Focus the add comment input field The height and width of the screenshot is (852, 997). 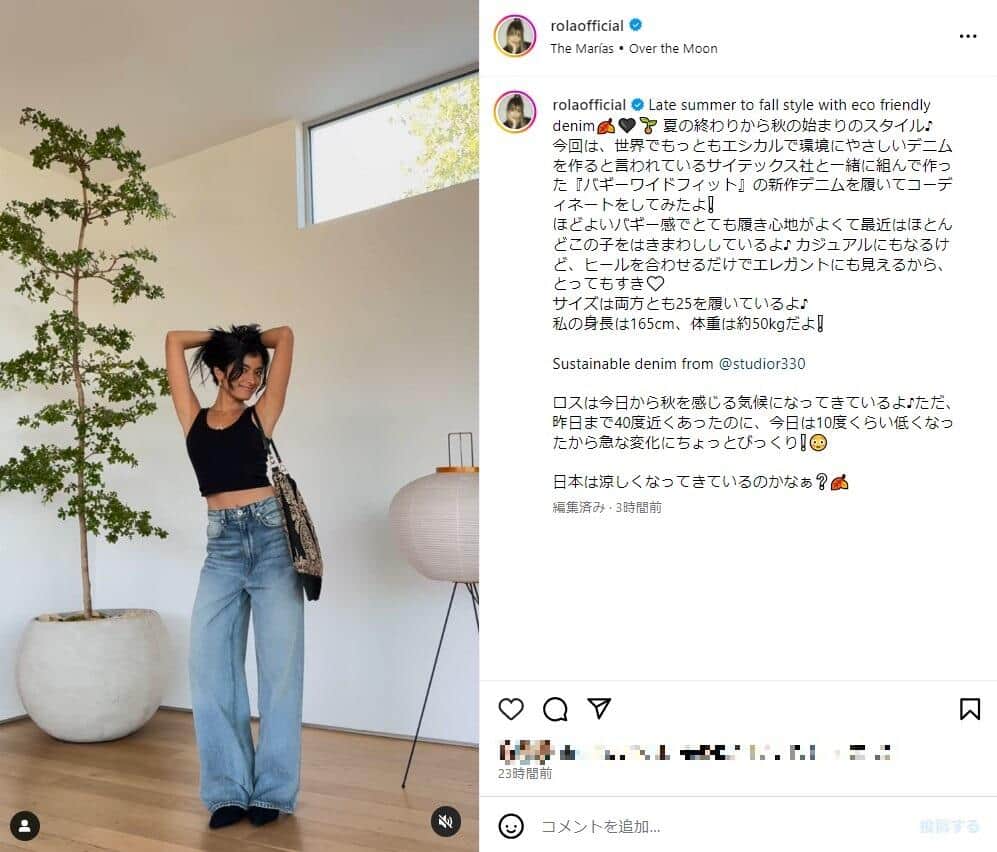725,826
